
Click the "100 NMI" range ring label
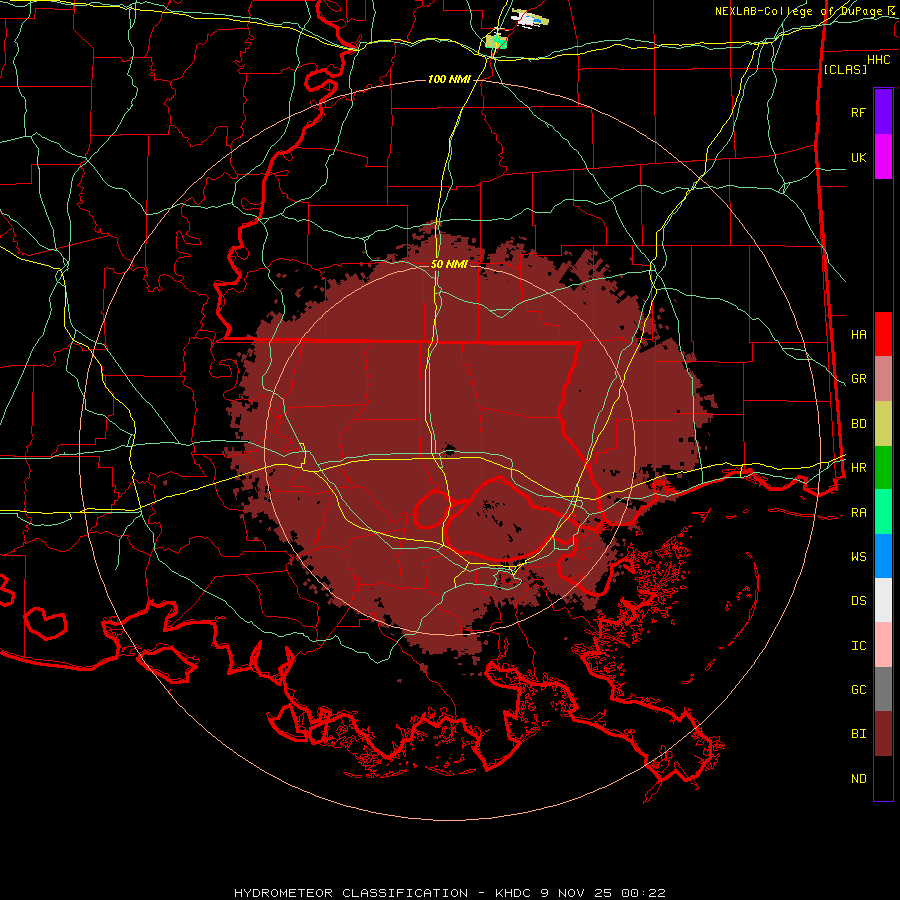pos(449,79)
